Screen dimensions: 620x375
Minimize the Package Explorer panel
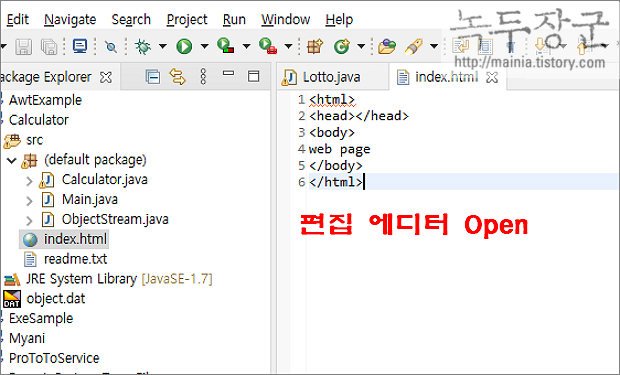click(229, 73)
